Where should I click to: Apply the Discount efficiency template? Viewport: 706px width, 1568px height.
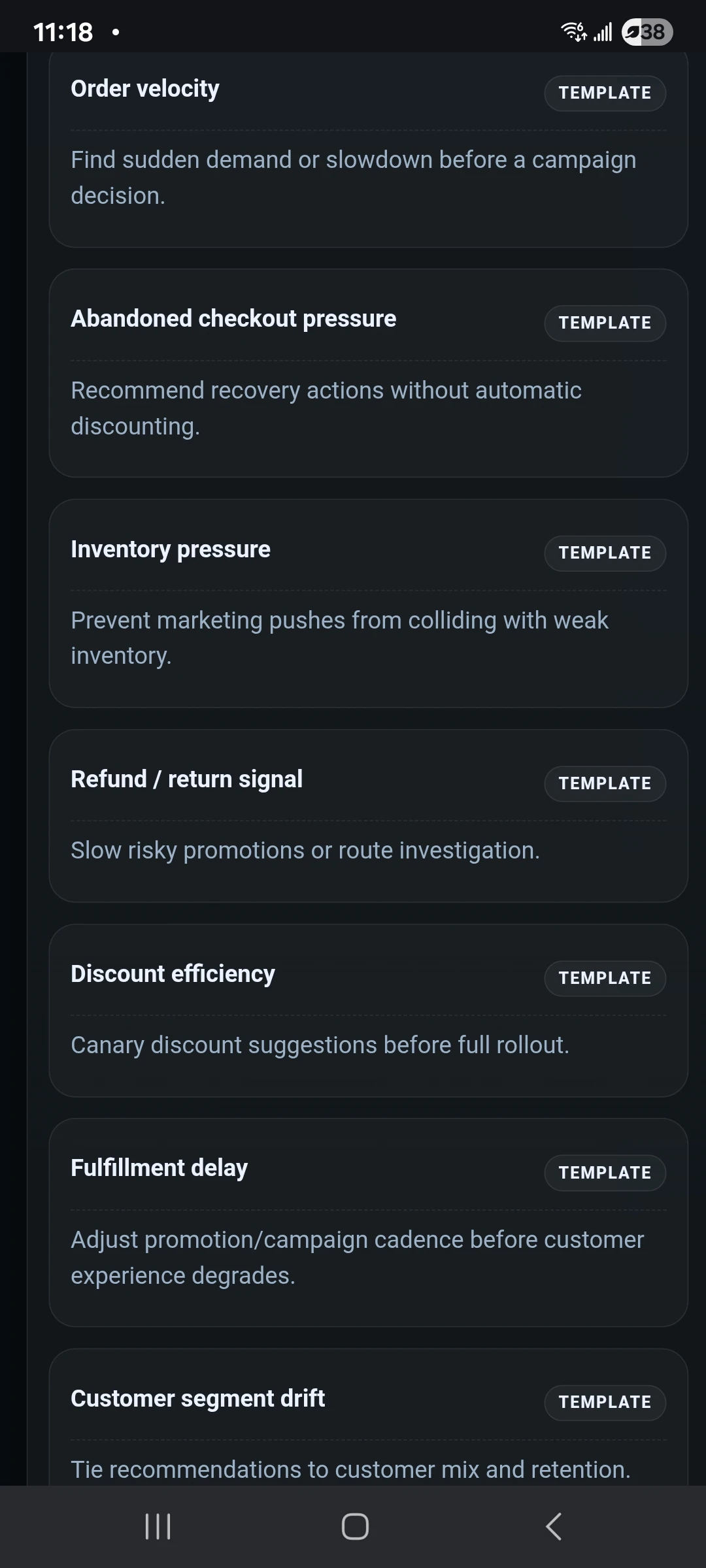604,978
